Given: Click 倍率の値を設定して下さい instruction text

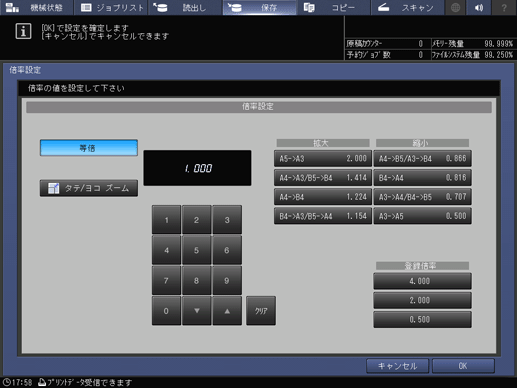Looking at the screenshot, I should [x=76, y=88].
